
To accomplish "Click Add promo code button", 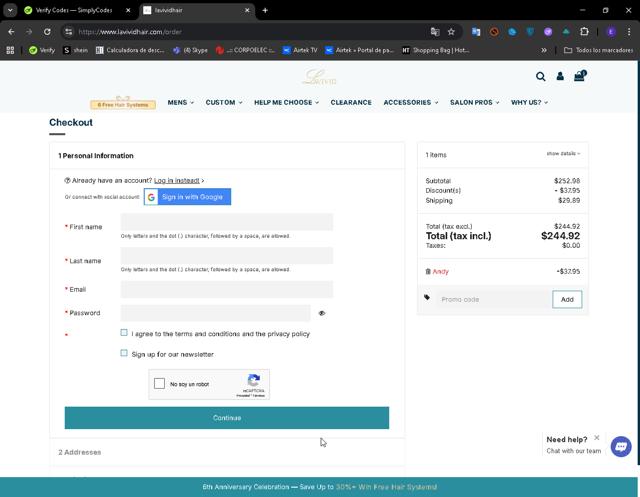I will point(567,300).
